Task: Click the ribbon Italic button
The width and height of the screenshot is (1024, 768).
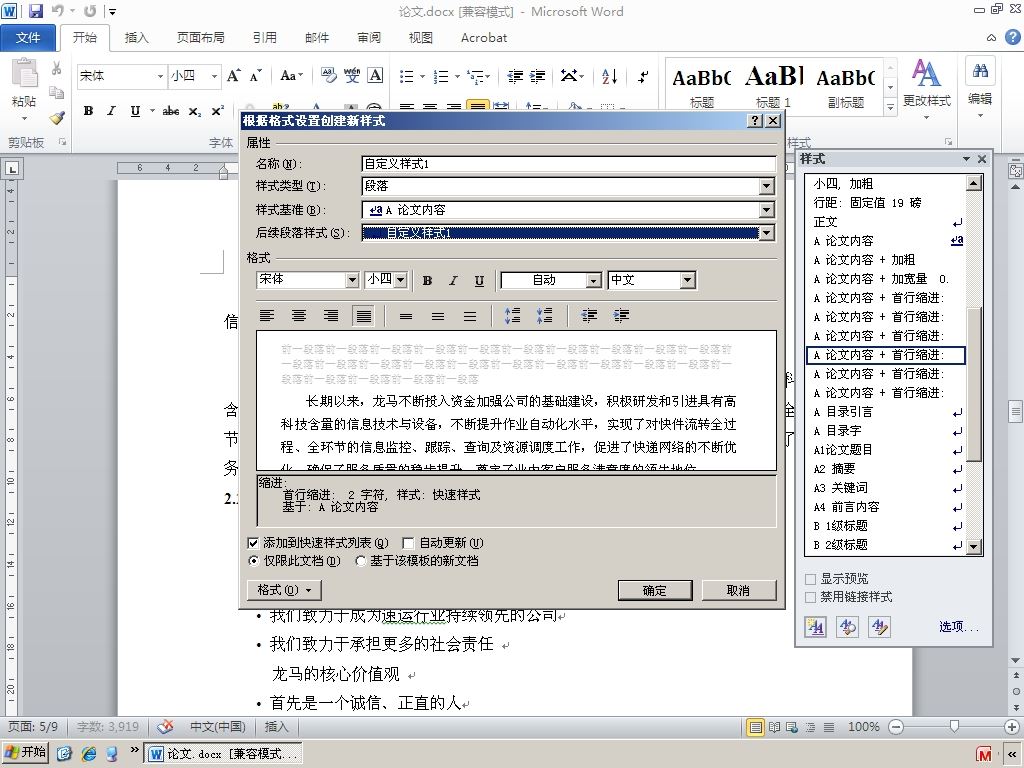Action: 111,111
